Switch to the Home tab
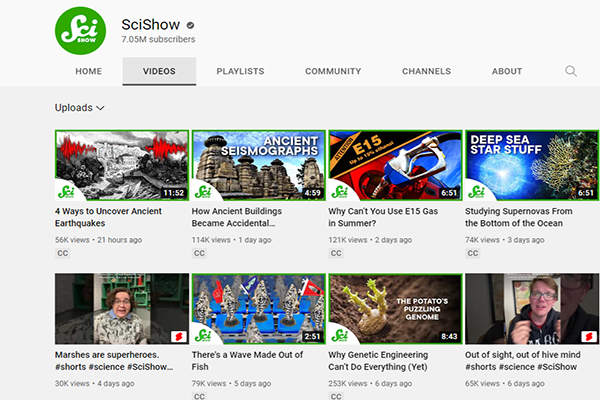Screen dimensions: 600x400 coord(89,72)
